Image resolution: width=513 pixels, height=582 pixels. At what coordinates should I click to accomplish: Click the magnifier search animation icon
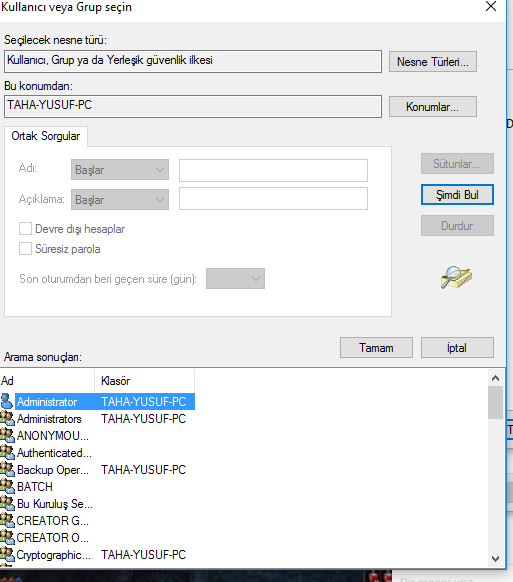(x=456, y=277)
